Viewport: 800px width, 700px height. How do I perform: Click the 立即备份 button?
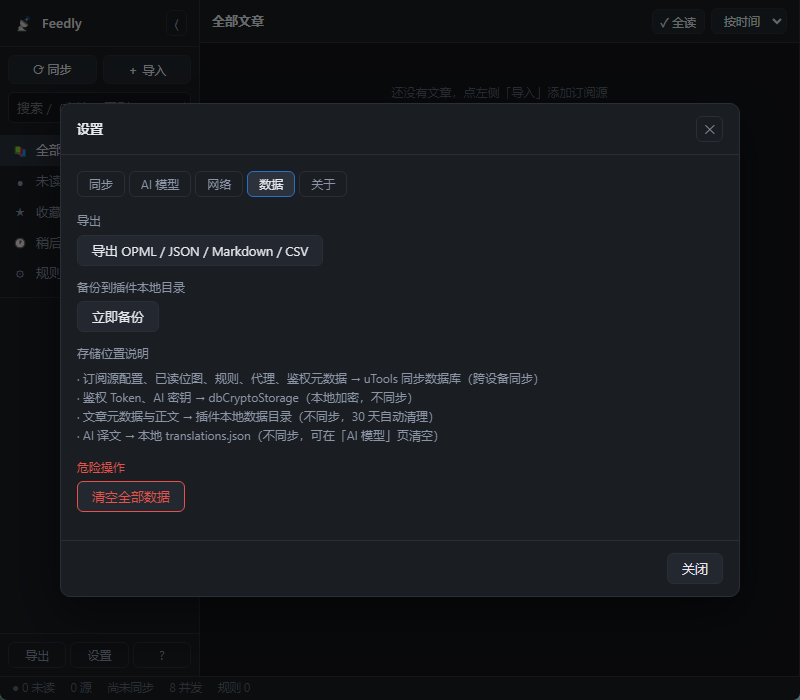click(x=118, y=317)
